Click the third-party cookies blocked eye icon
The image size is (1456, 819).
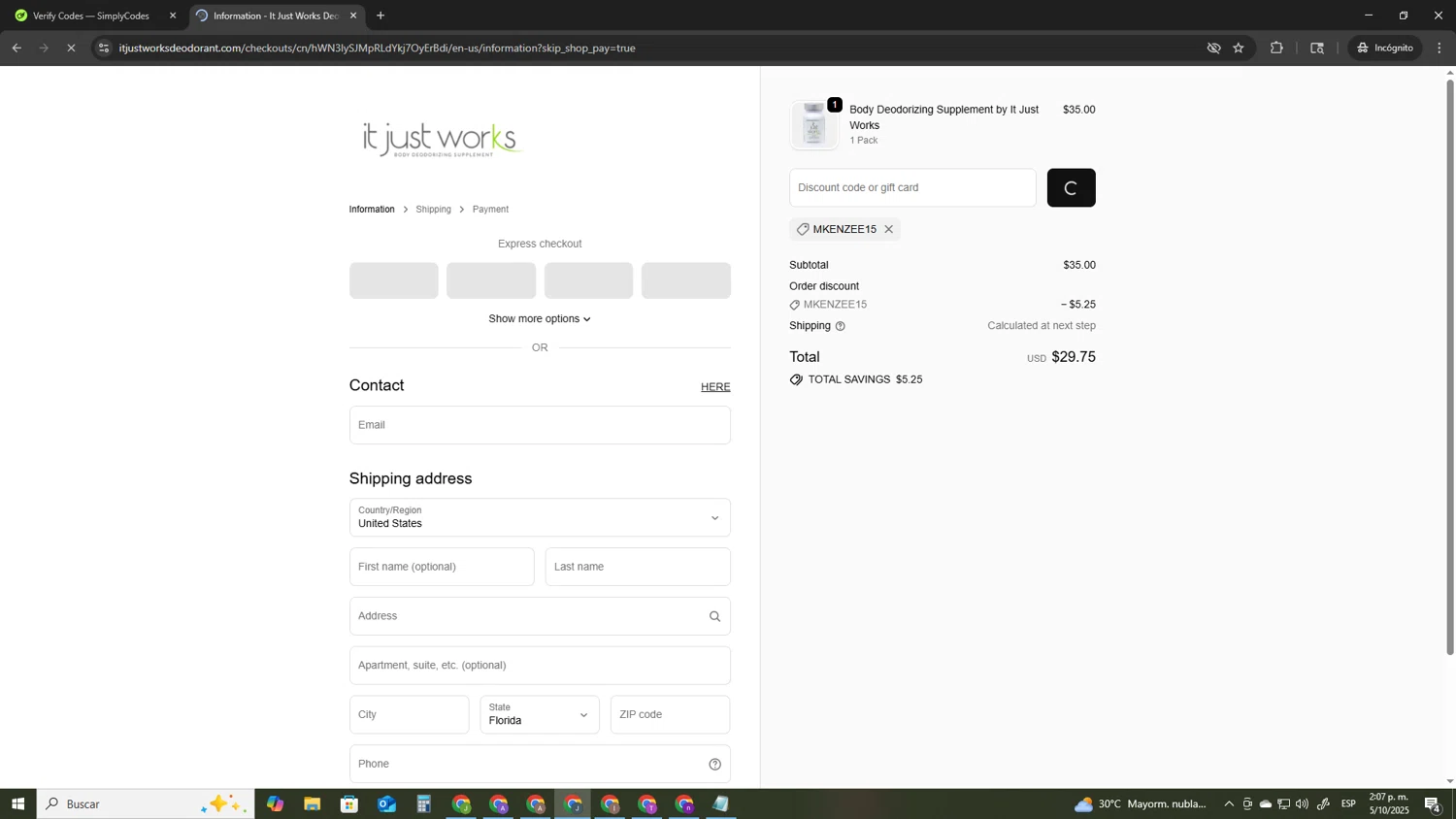coord(1213,48)
